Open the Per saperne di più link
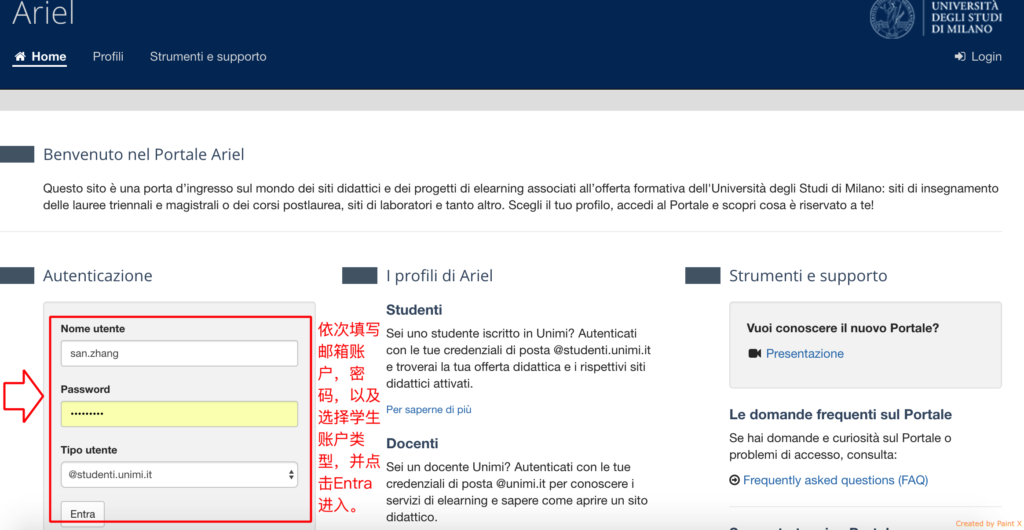Image resolution: width=1024 pixels, height=530 pixels. (429, 410)
